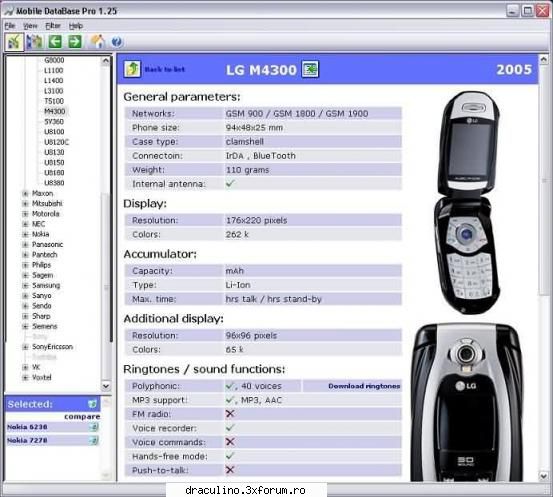Screen dimensions: 553x497
Task: Expand the Panasonic tree node
Action: pyautogui.click(x=25, y=244)
